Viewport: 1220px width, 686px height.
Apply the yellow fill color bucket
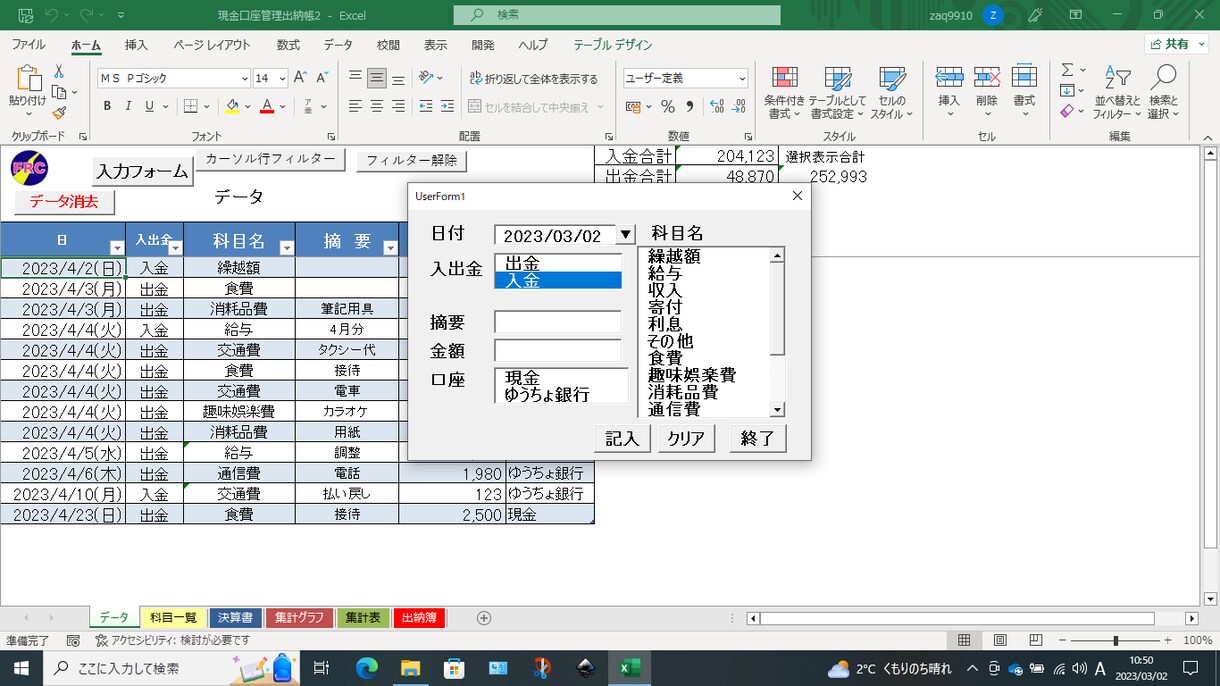(x=232, y=106)
